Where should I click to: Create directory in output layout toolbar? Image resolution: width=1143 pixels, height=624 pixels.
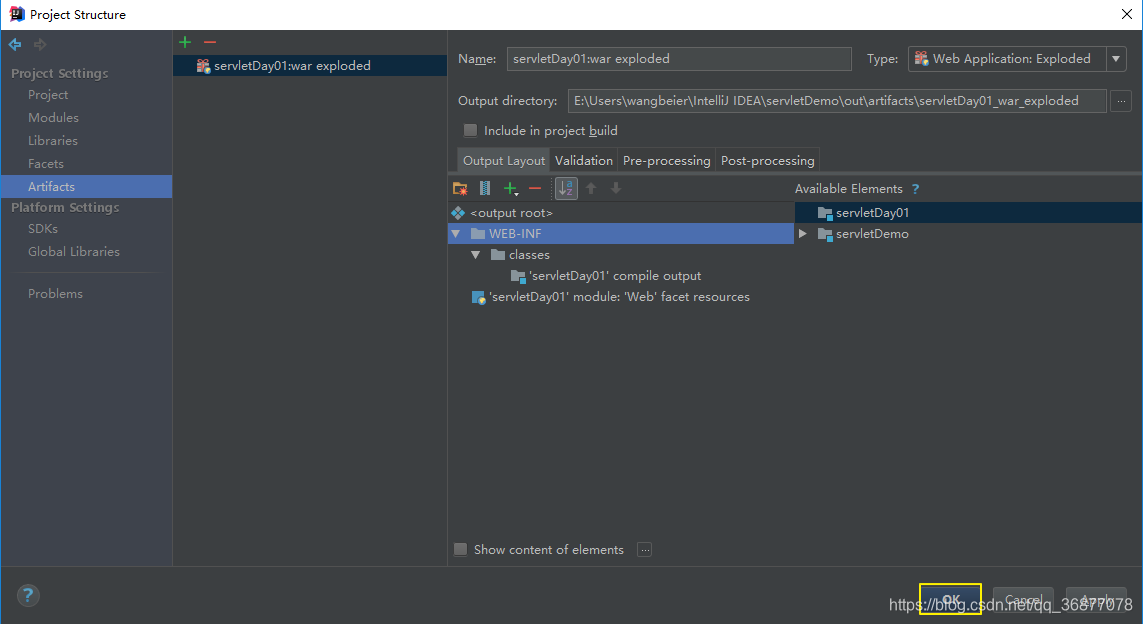point(460,189)
